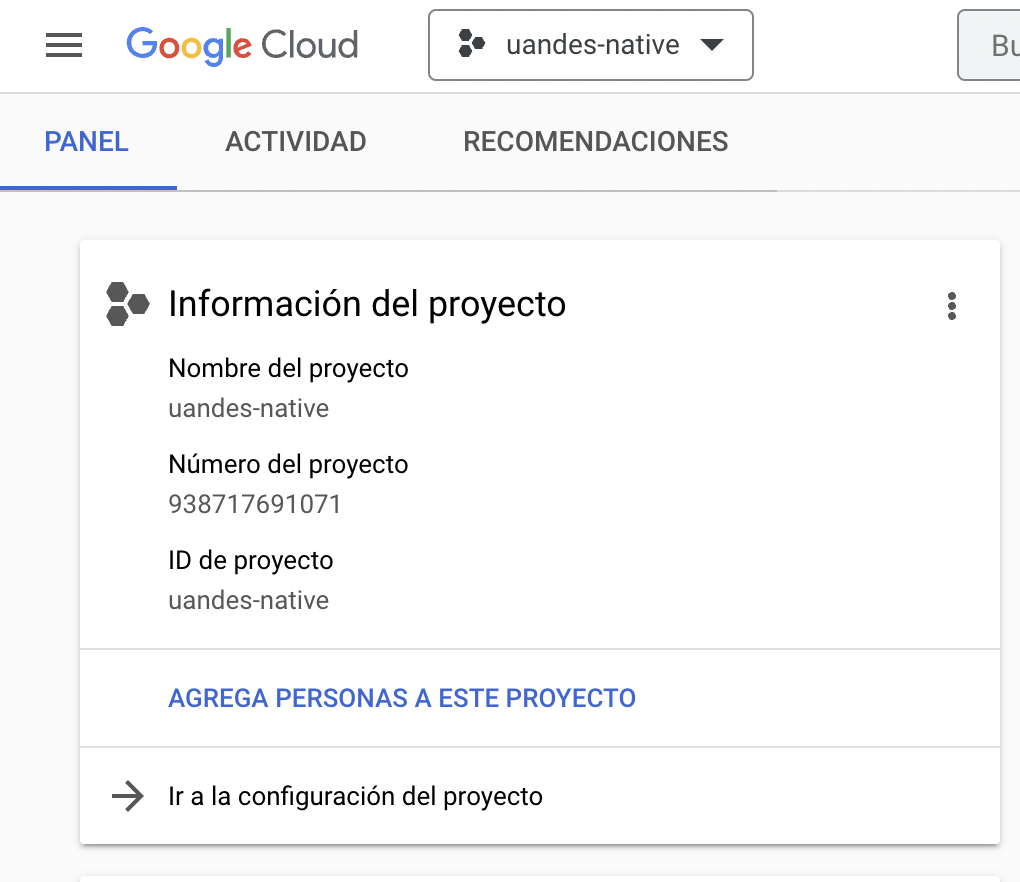The height and width of the screenshot is (882, 1020).
Task: Open the three-dot menu on project card
Action: (952, 306)
